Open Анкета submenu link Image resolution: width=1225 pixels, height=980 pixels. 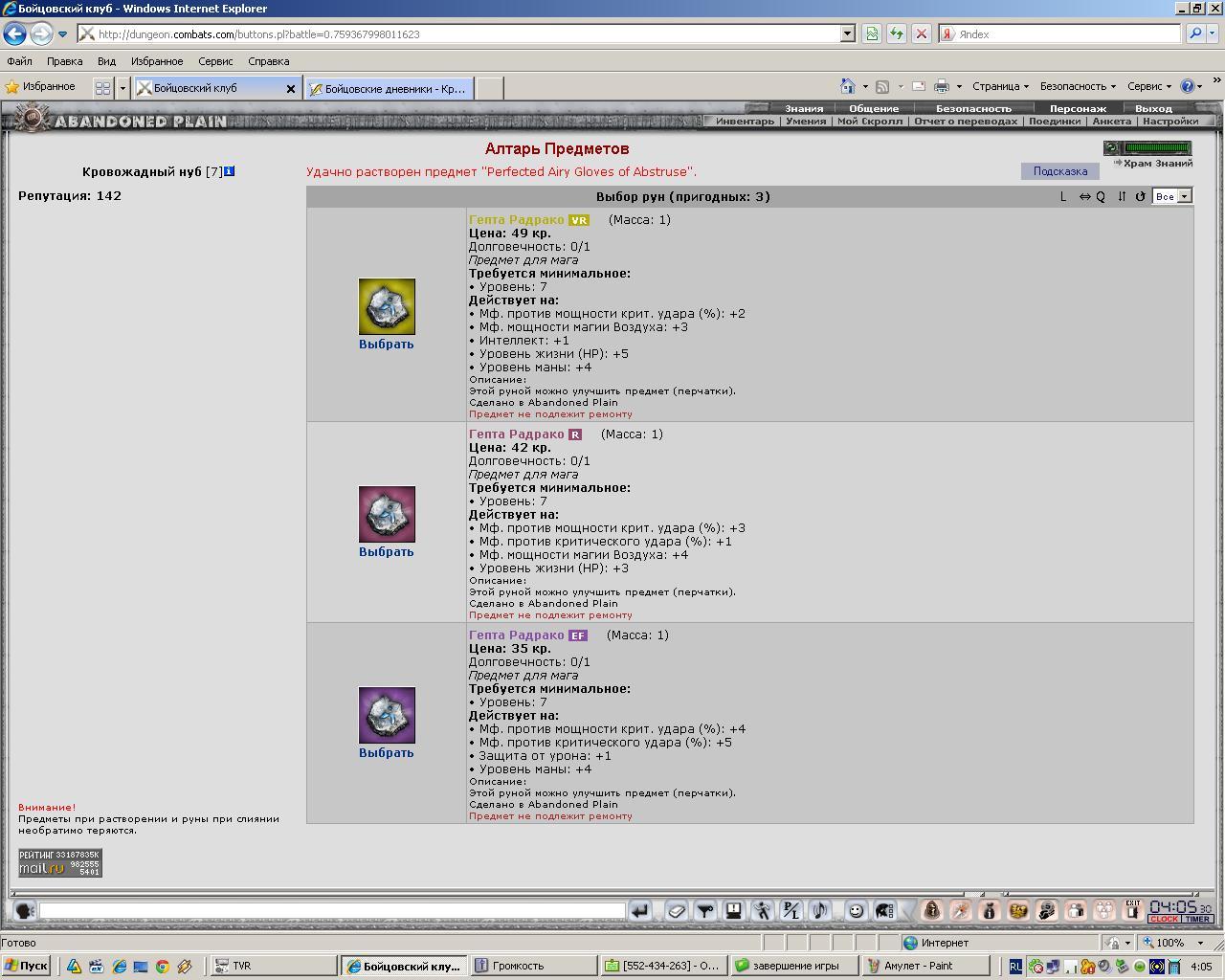coord(1111,122)
